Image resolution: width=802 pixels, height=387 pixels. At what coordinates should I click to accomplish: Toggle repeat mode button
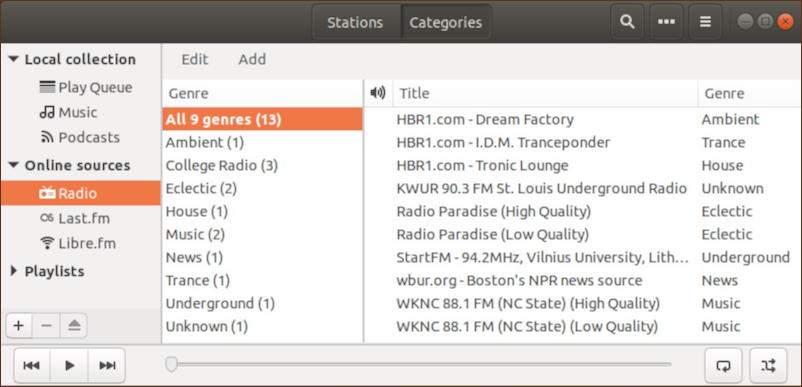723,366
